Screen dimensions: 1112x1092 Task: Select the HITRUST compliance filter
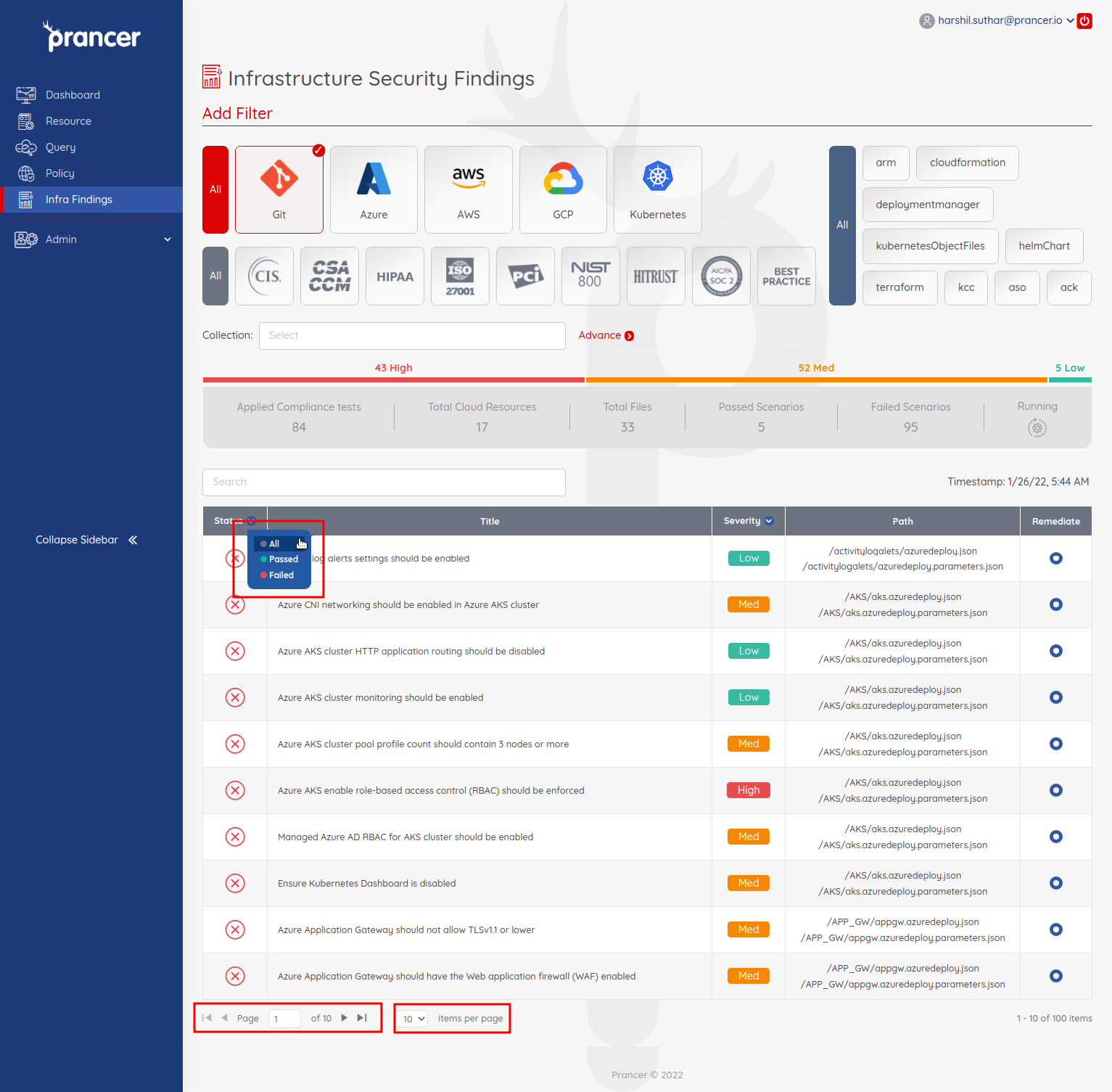(656, 276)
